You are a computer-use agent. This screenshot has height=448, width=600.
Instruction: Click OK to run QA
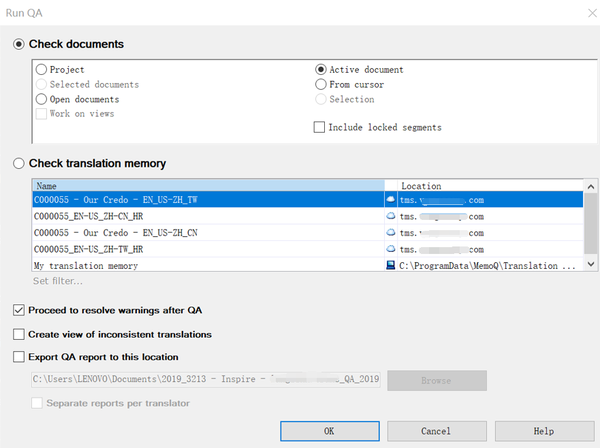pyautogui.click(x=328, y=431)
